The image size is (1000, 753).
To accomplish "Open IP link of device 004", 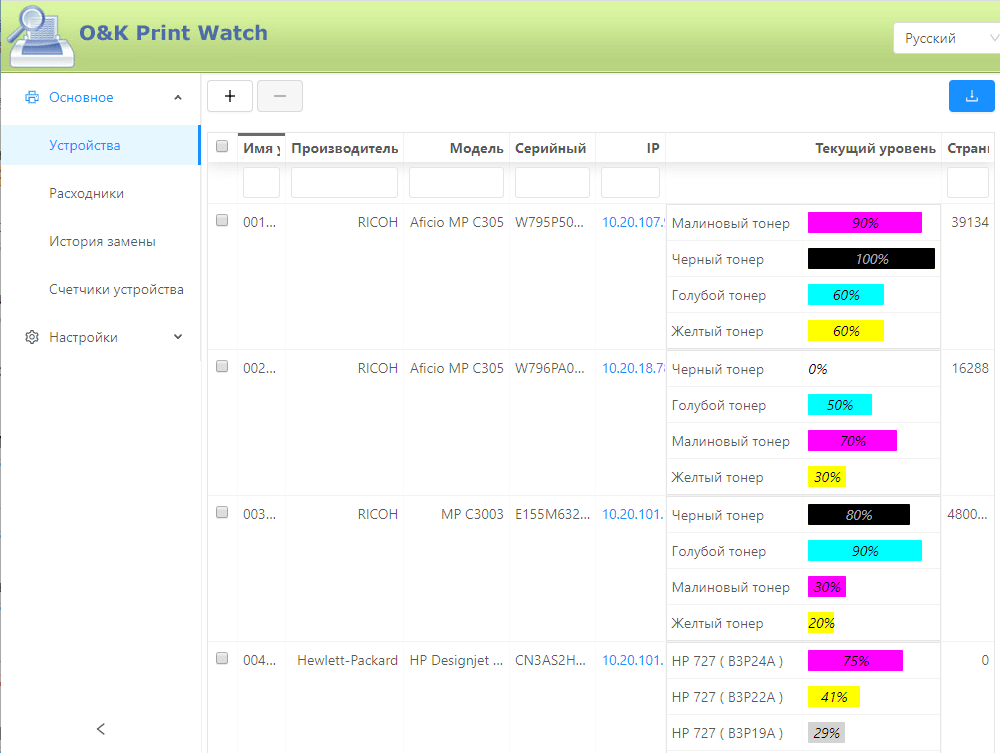I will [x=633, y=660].
